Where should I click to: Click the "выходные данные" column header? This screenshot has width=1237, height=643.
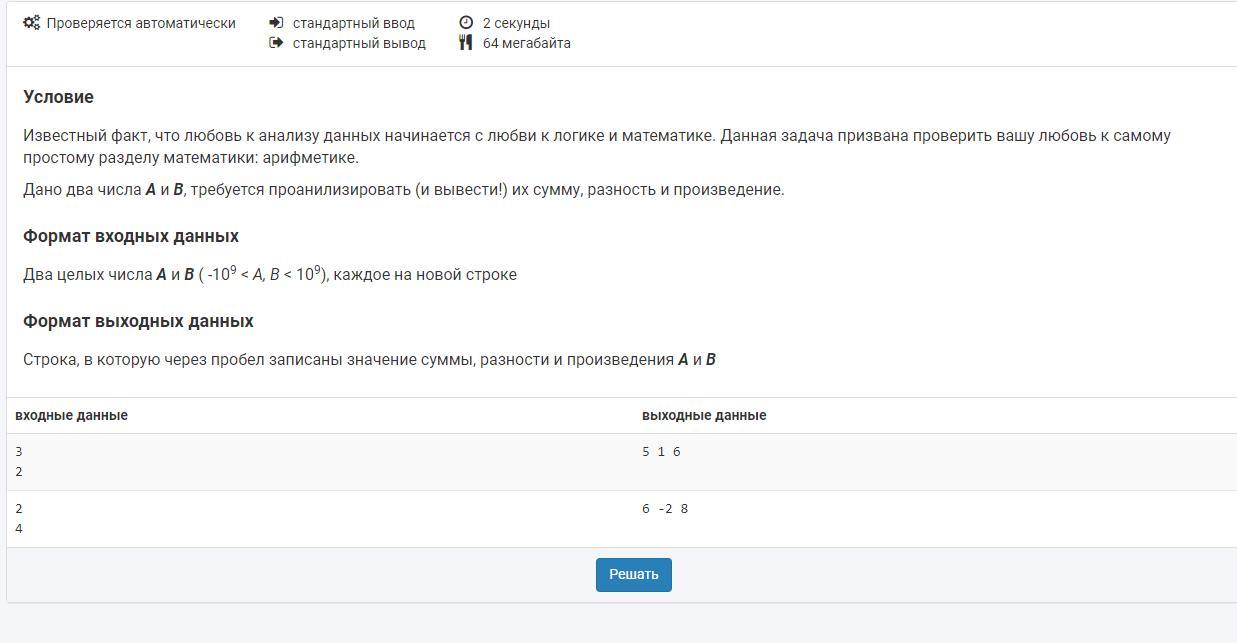(x=704, y=415)
